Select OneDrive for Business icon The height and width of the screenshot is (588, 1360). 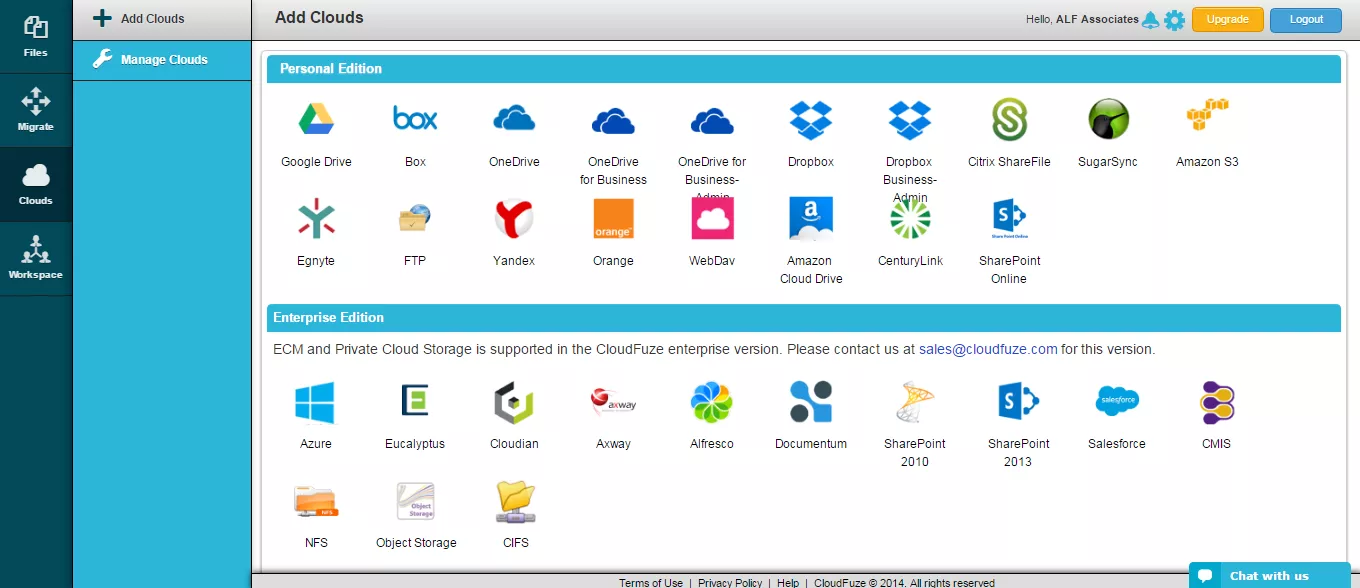point(613,121)
